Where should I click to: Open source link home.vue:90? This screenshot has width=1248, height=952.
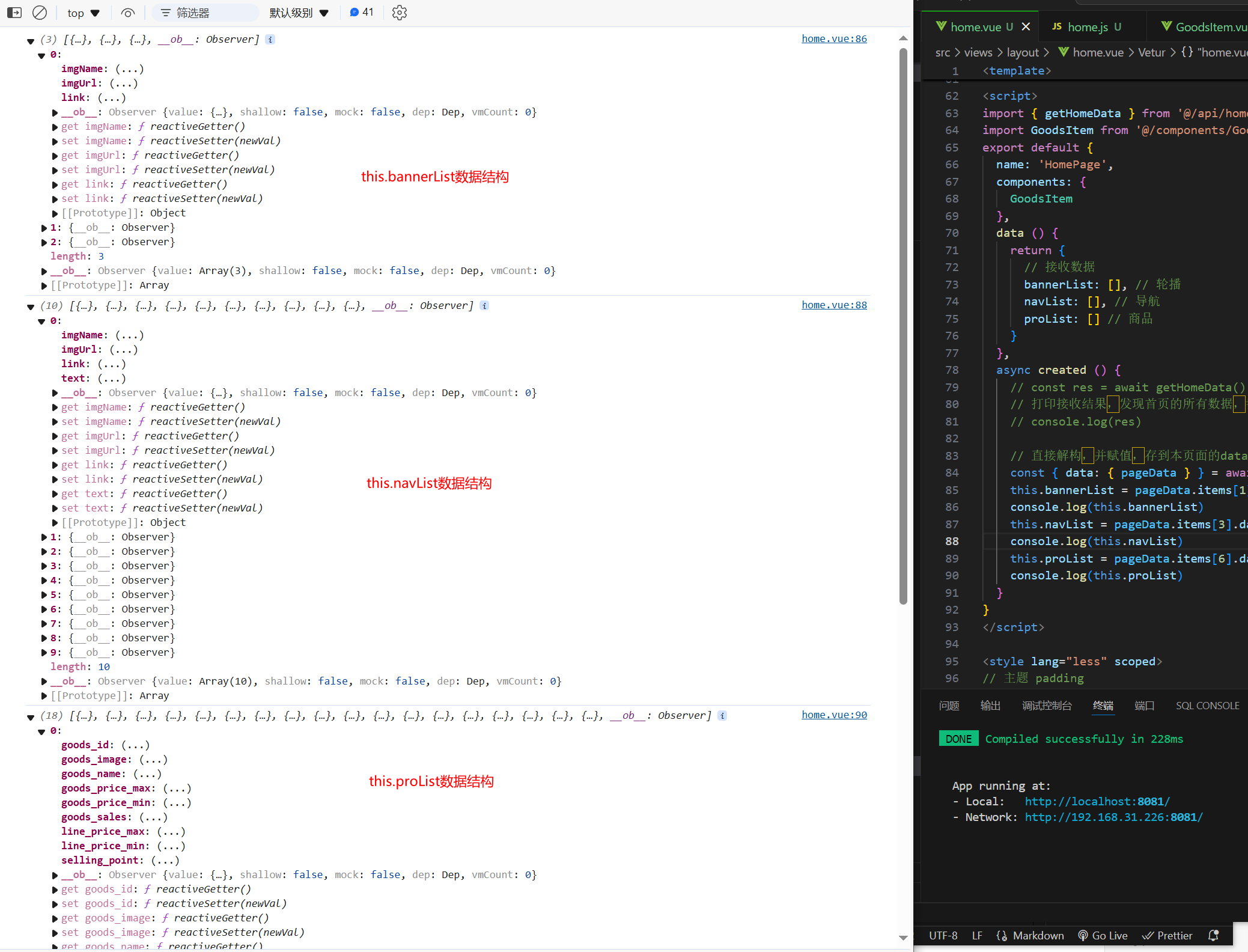pos(834,715)
